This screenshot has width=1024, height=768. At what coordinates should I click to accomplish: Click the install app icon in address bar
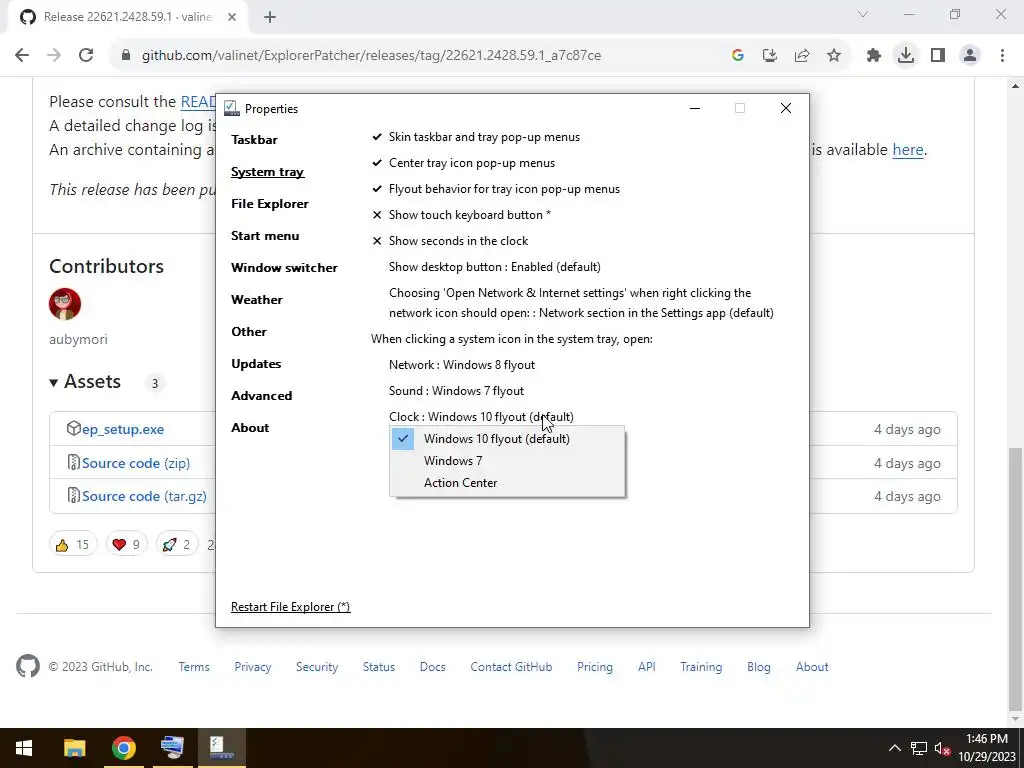[x=769, y=56]
